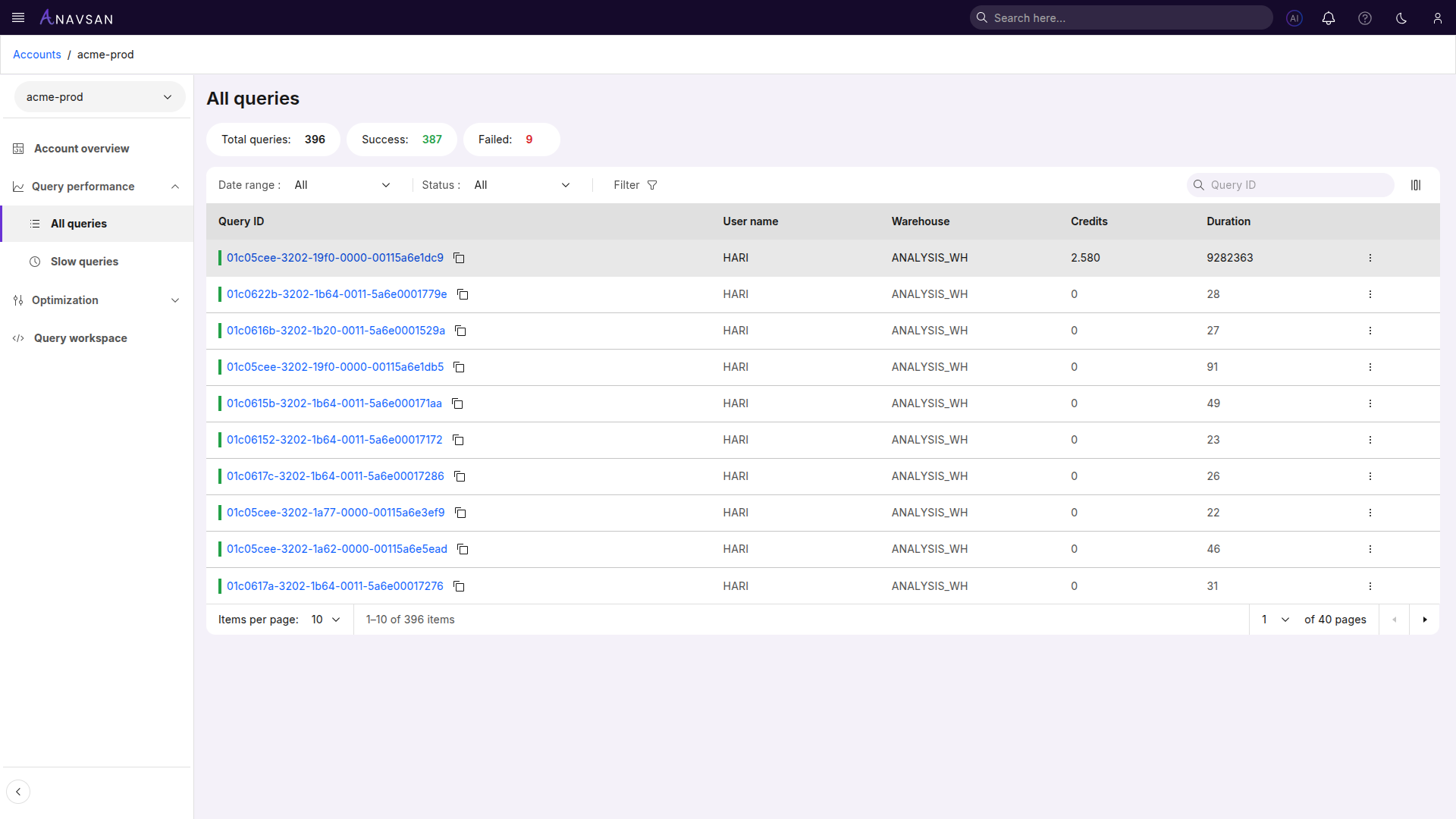Open the acme-prod account dropdown
The width and height of the screenshot is (1456, 819).
99,97
